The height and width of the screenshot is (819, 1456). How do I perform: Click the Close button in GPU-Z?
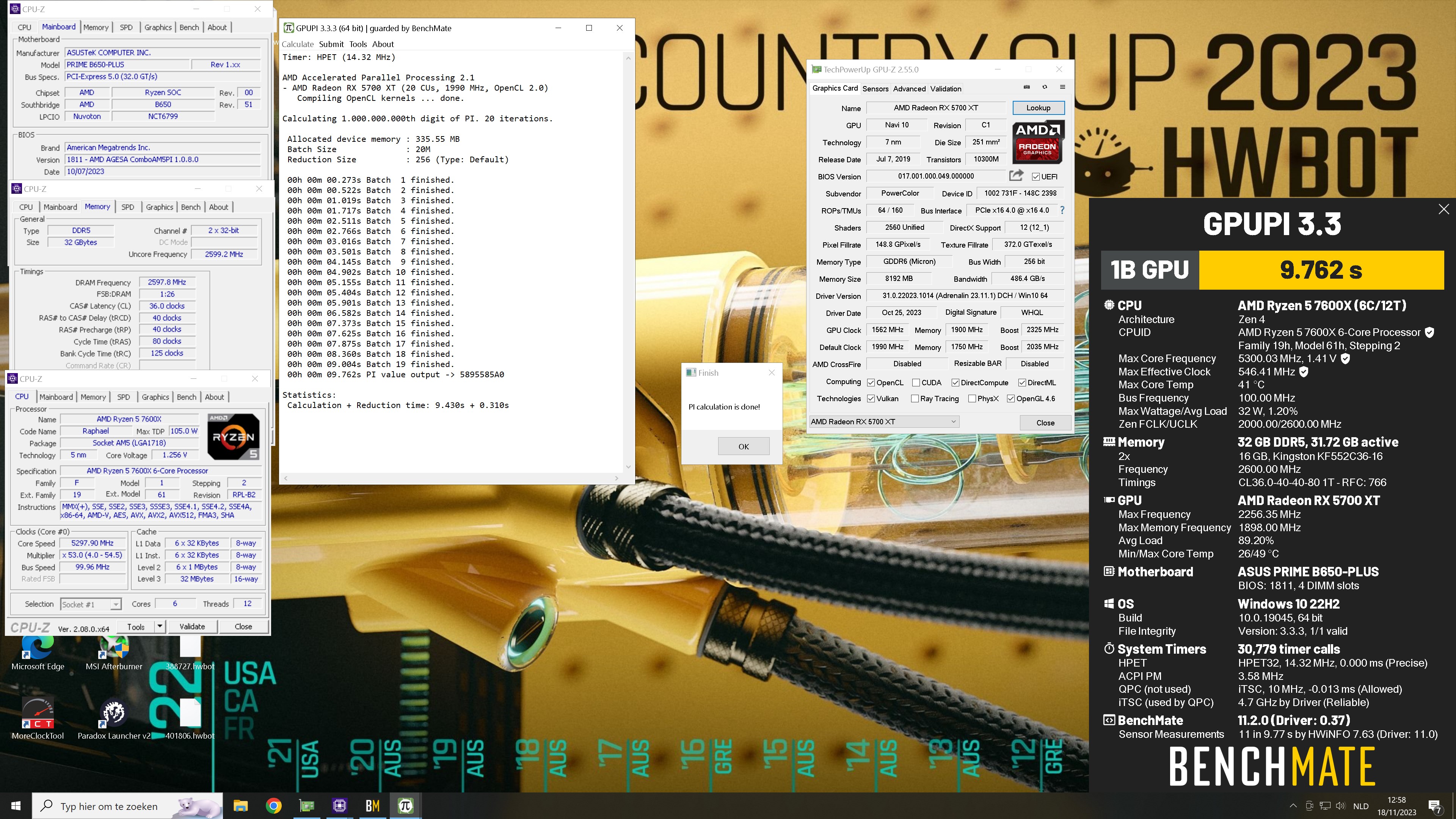[x=1045, y=422]
